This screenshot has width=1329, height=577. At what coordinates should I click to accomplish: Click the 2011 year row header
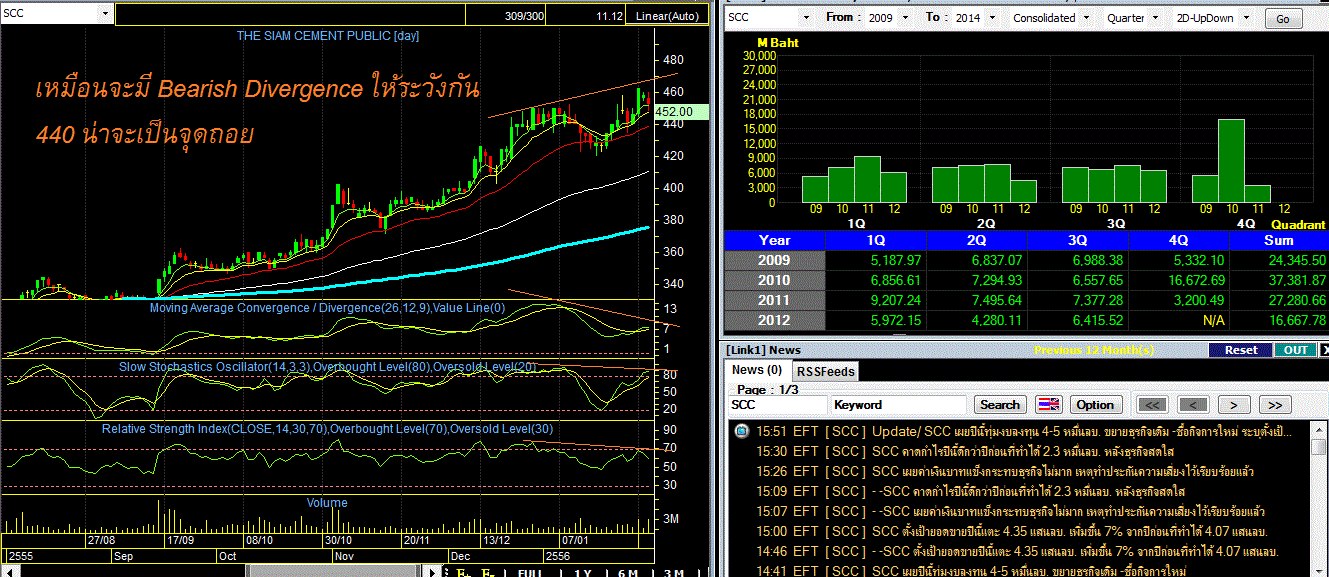[775, 300]
